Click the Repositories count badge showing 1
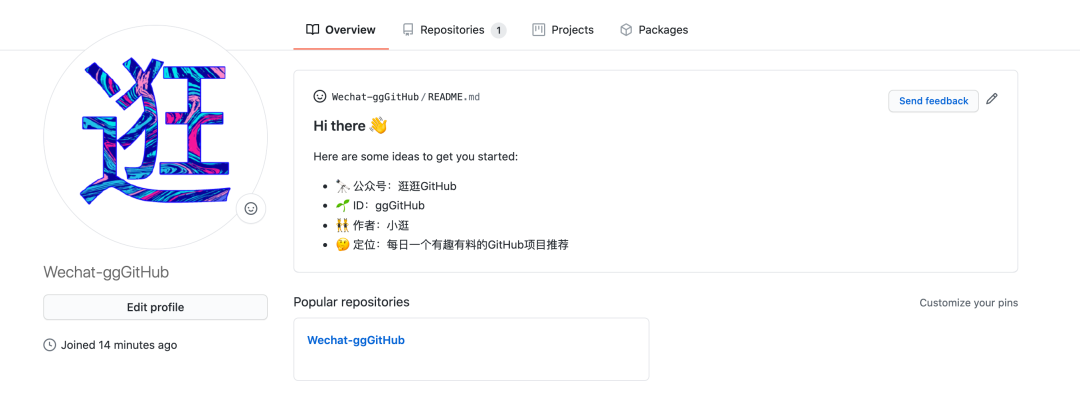This screenshot has height=401, width=1080. click(x=499, y=30)
